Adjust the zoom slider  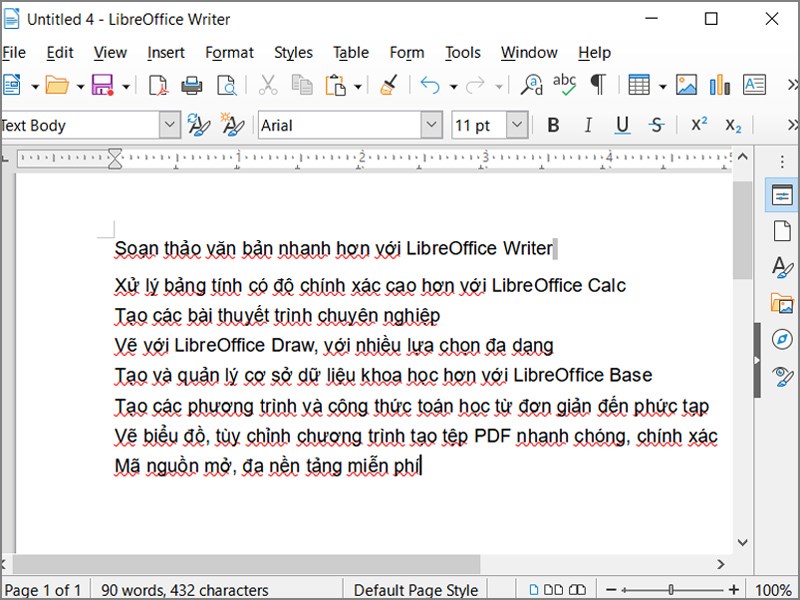(672, 589)
